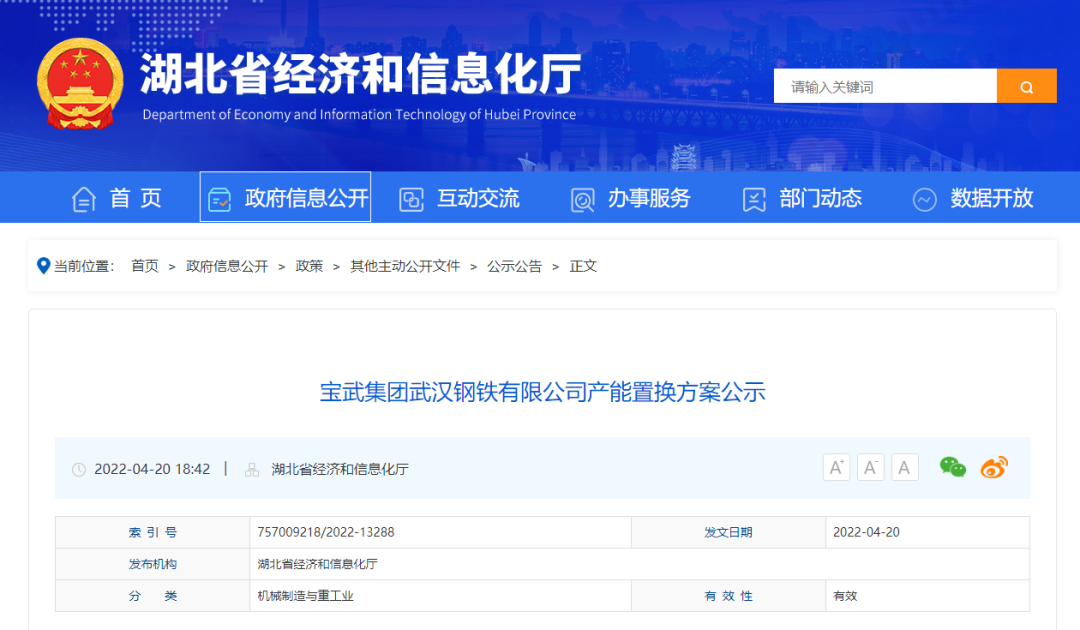Click the home icon beside 首页
Viewport: 1080px width, 630px height.
84,198
